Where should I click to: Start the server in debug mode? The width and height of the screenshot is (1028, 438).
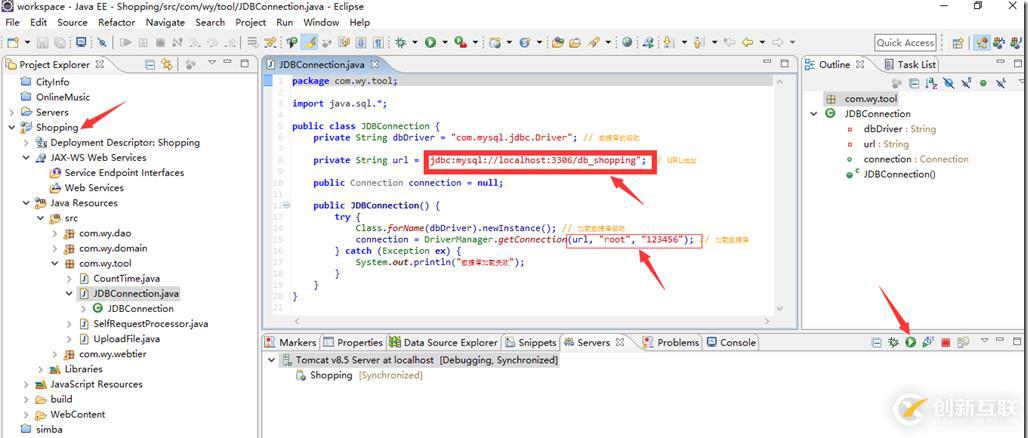[893, 342]
